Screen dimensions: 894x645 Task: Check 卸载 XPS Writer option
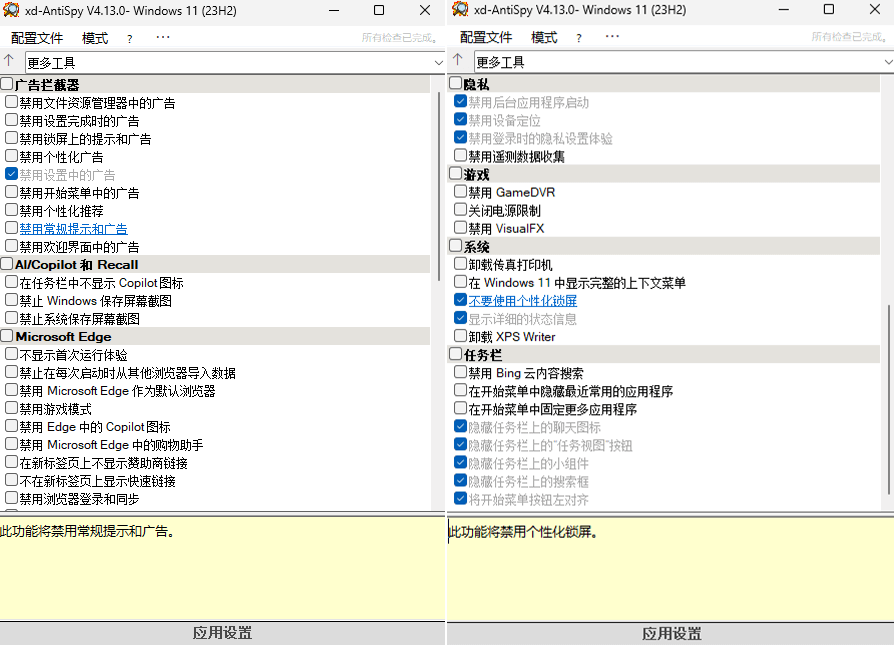(x=461, y=336)
